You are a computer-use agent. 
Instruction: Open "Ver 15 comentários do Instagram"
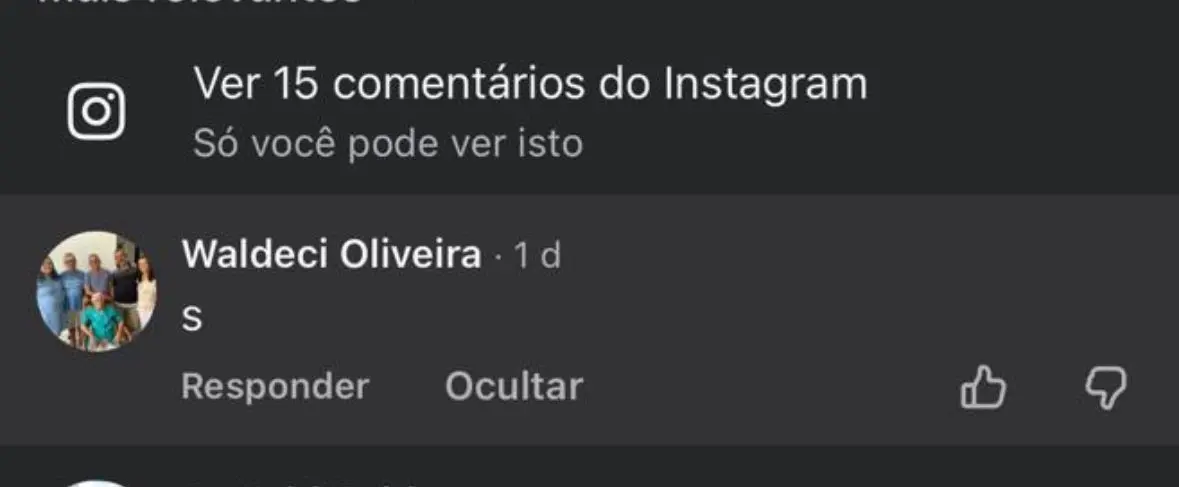(x=530, y=83)
